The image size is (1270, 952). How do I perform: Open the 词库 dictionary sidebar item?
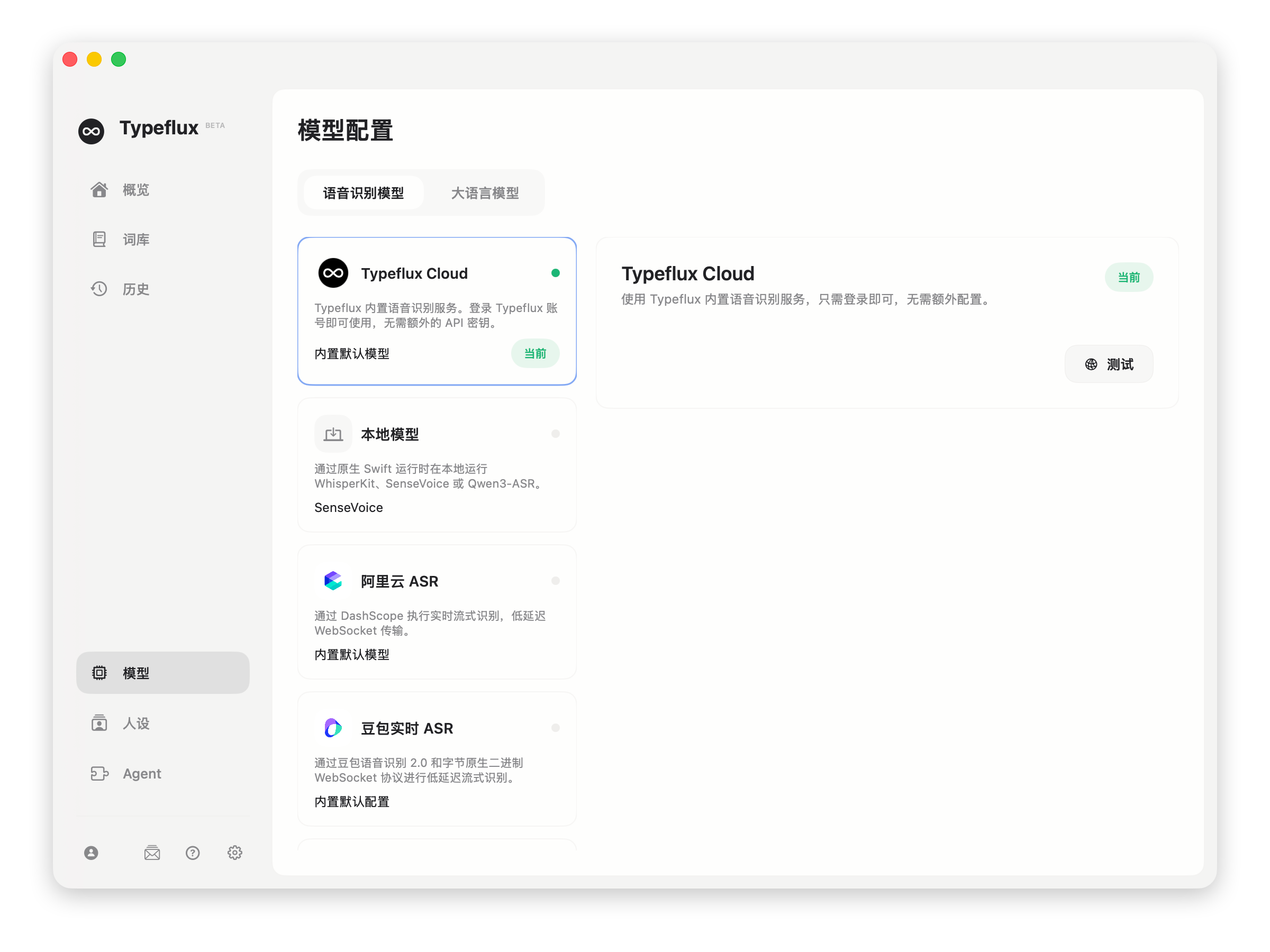tap(135, 239)
